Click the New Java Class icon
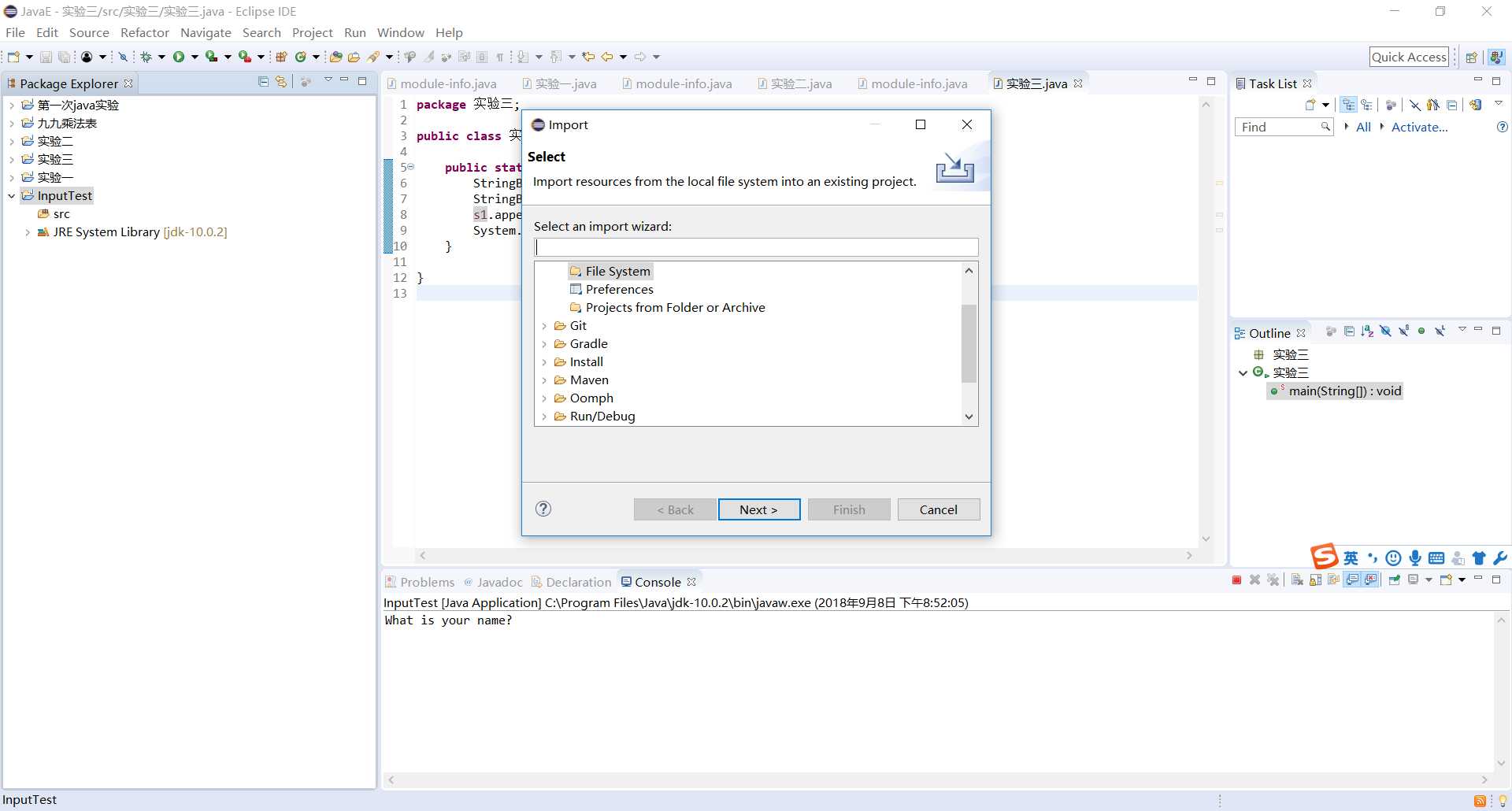This screenshot has height=811, width=1512. pos(300,57)
